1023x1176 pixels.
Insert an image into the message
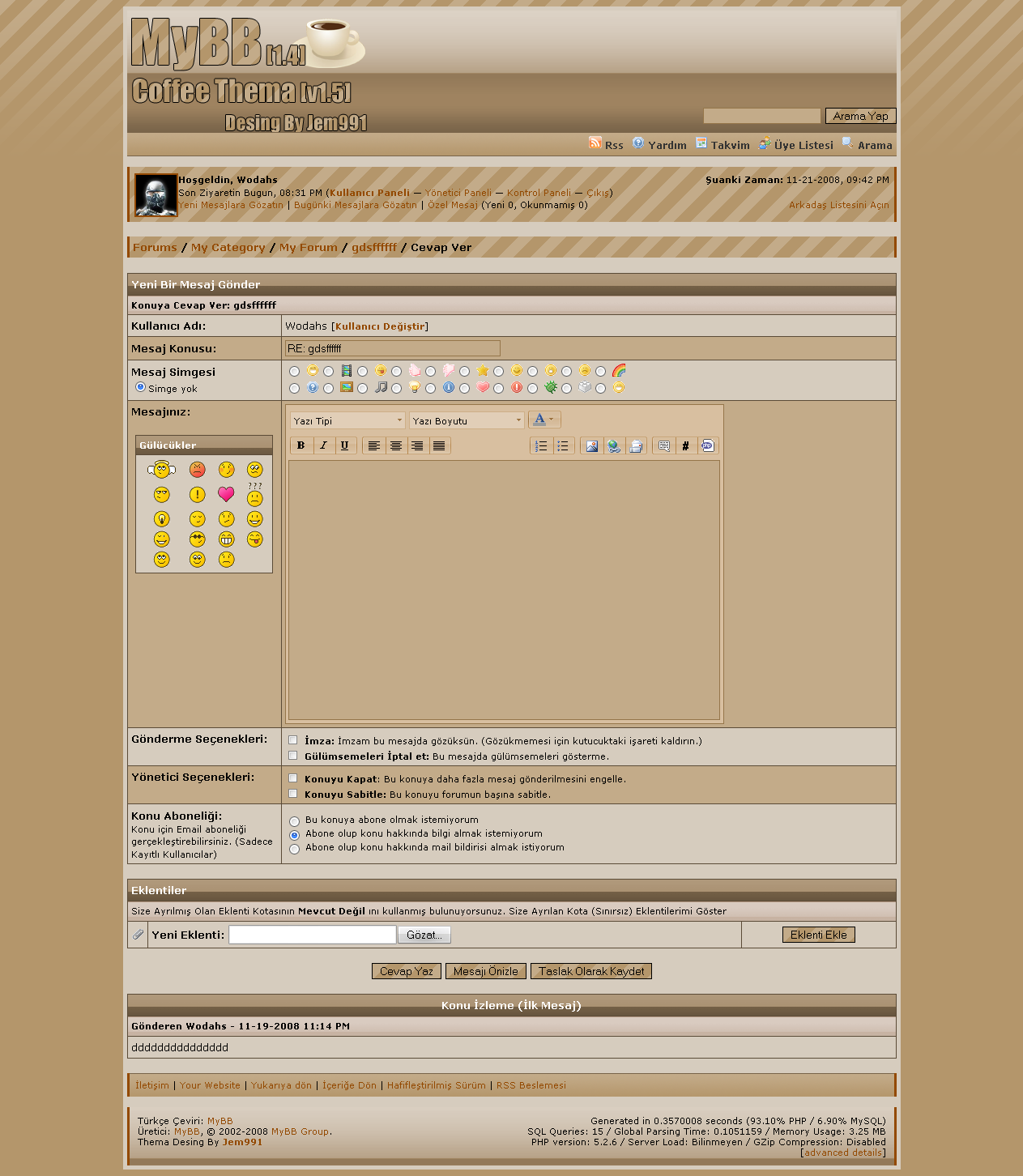click(592, 445)
